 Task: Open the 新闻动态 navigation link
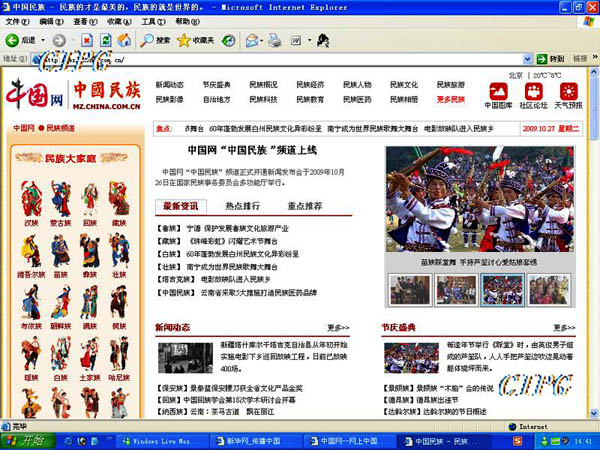pos(170,85)
